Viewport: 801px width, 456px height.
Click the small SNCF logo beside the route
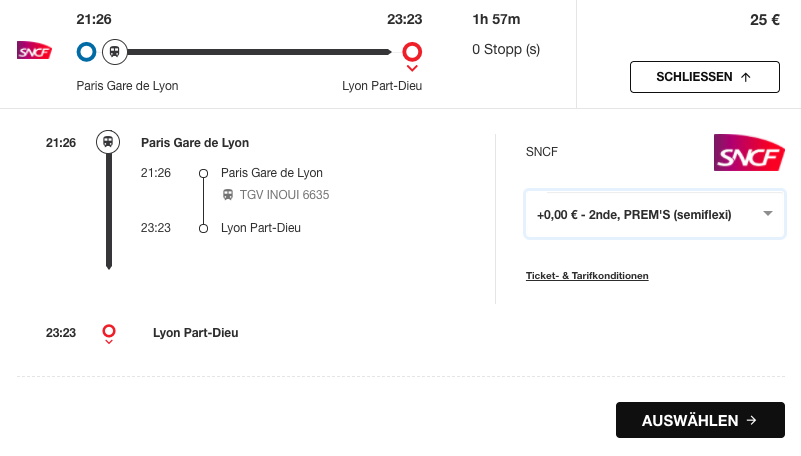click(x=34, y=51)
